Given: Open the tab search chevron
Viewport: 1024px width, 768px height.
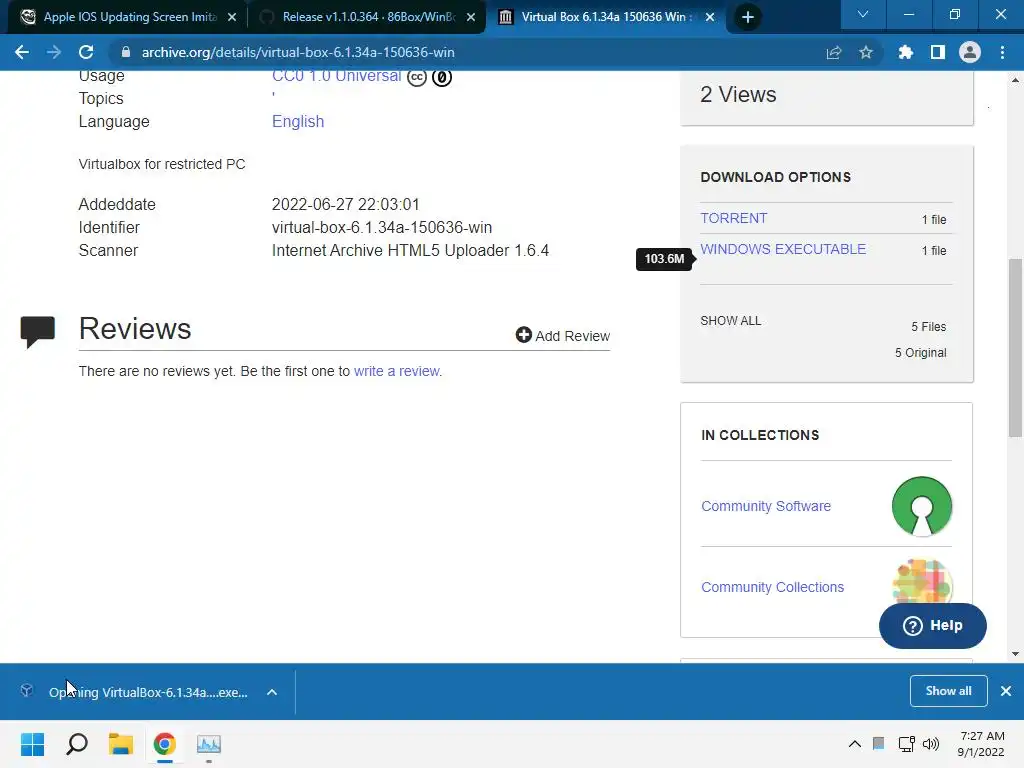Looking at the screenshot, I should (863, 14).
